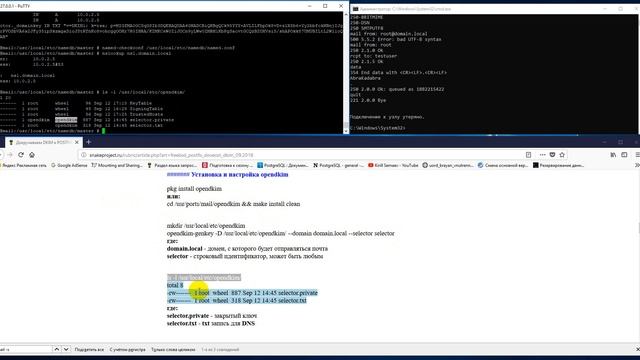This screenshot has width=640, height=360.
Task: Click the PuTTY green cursor prompt
Action: 104,131
